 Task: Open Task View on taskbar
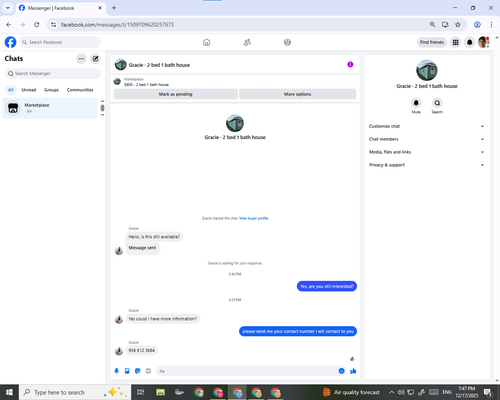(x=141, y=392)
